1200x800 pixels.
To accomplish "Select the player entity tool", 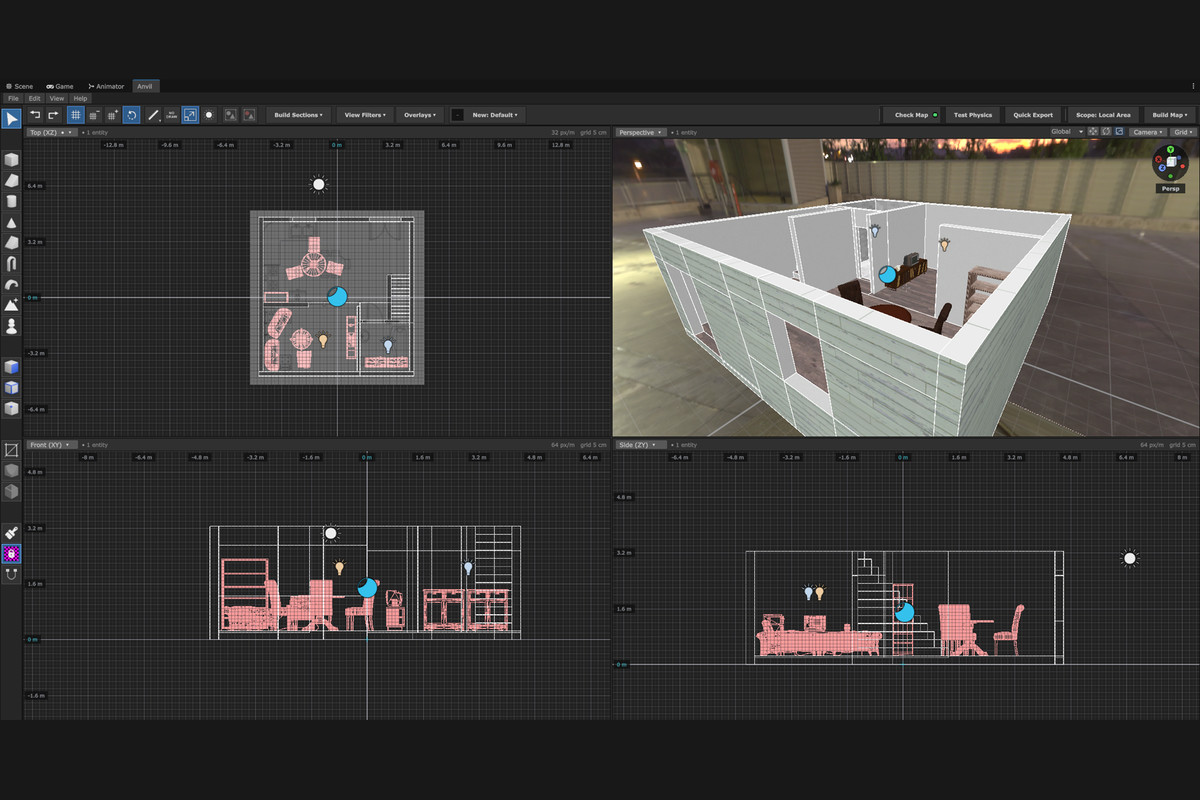I will pos(11,326).
